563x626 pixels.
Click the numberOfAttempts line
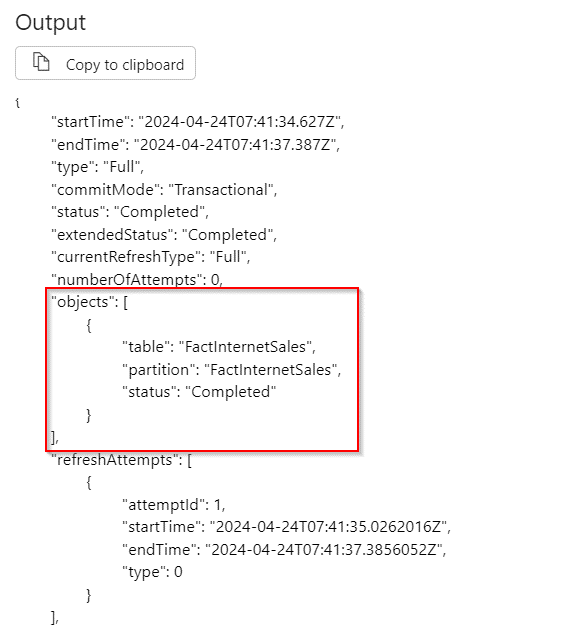pos(137,279)
